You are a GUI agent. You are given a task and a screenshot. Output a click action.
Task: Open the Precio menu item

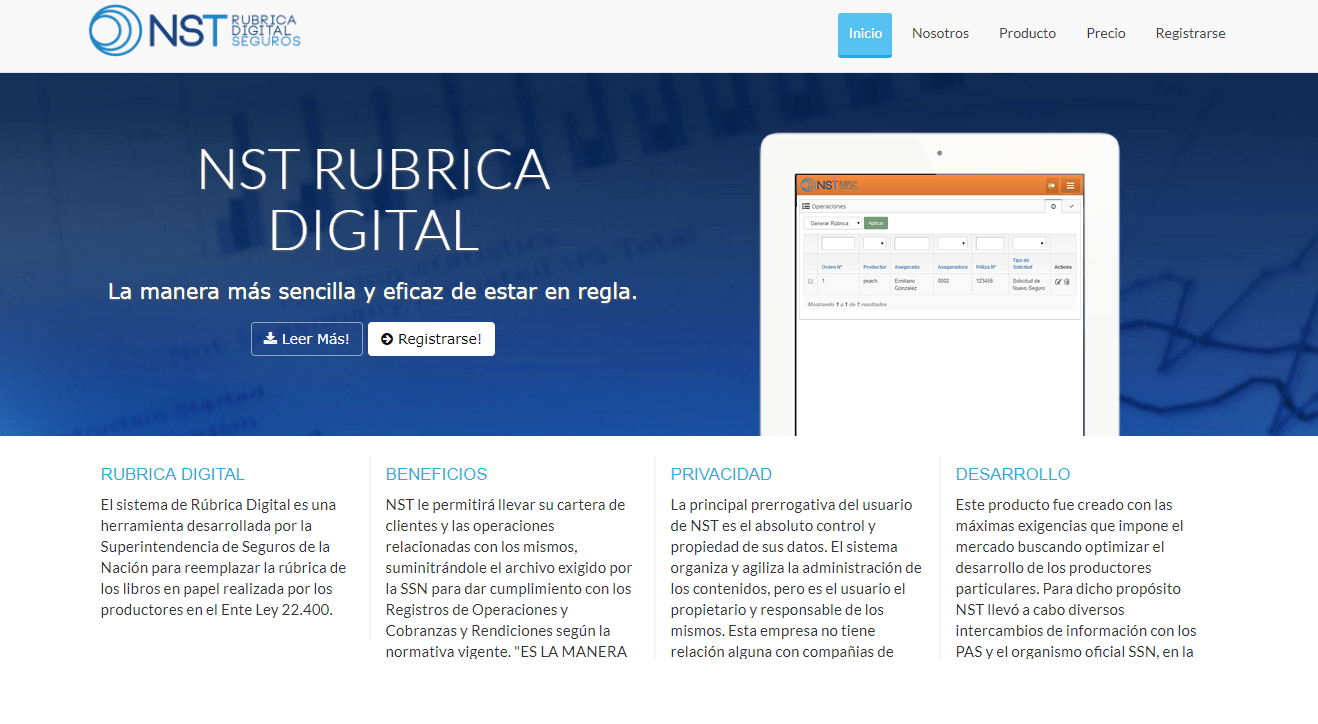pos(1106,34)
